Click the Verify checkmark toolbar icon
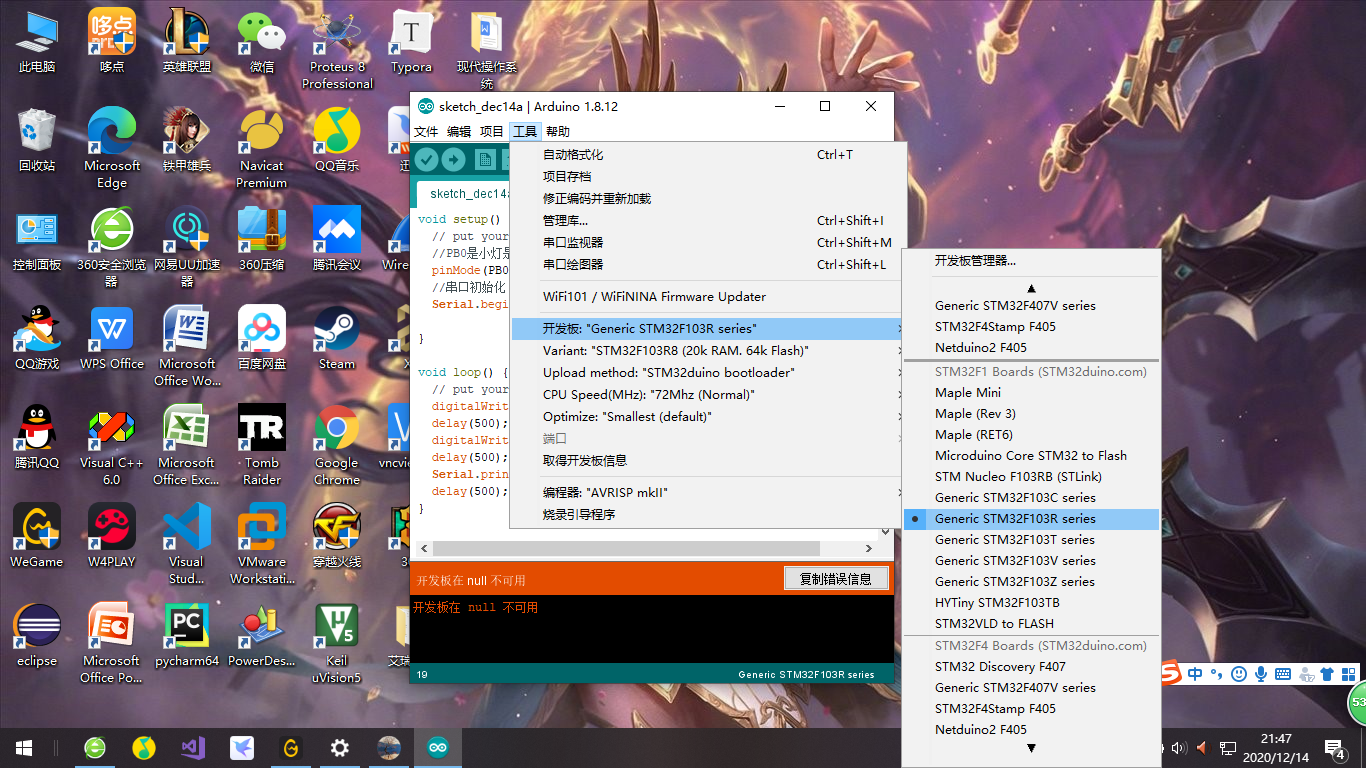1366x768 pixels. (427, 160)
